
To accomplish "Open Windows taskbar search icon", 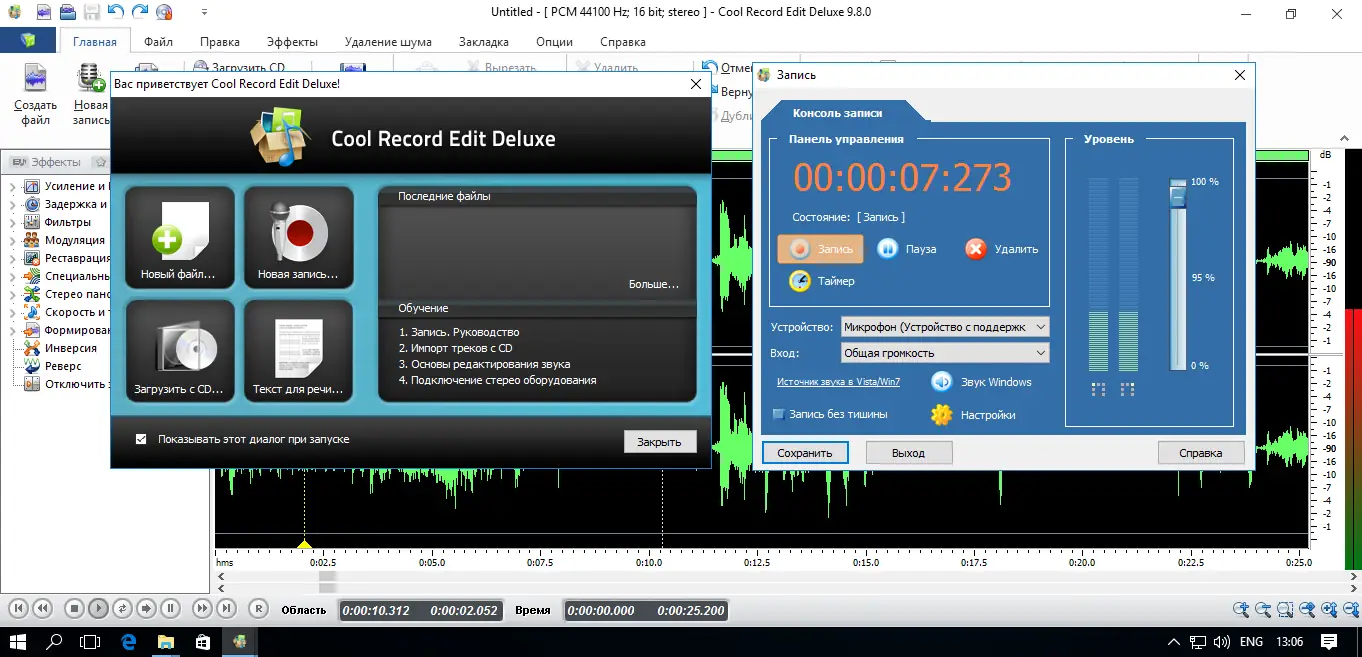I will 54,641.
